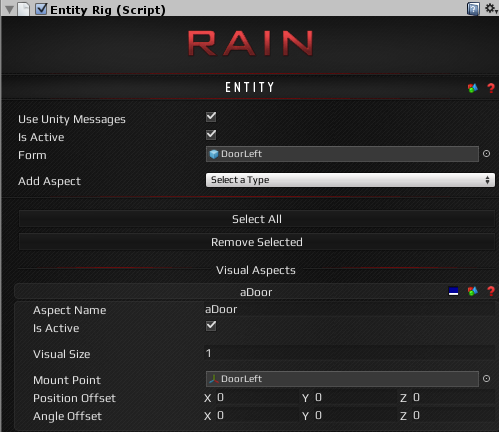Click the Select All button
The image size is (499, 432).
point(257,219)
